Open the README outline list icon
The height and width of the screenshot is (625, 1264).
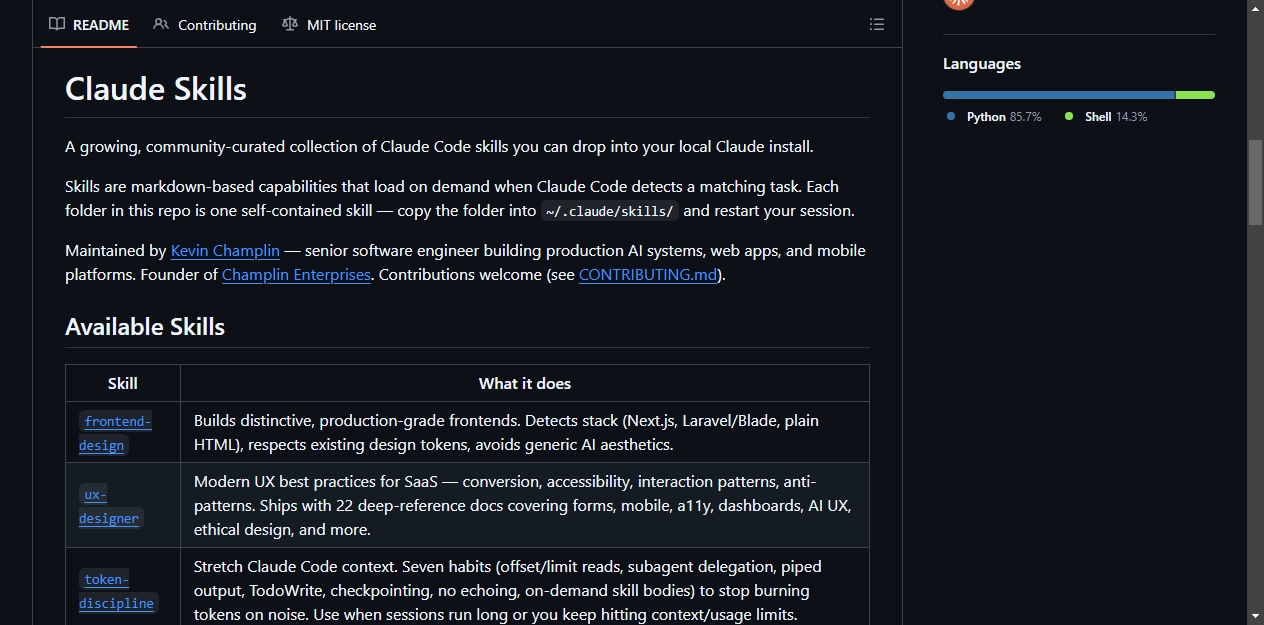[x=877, y=24]
